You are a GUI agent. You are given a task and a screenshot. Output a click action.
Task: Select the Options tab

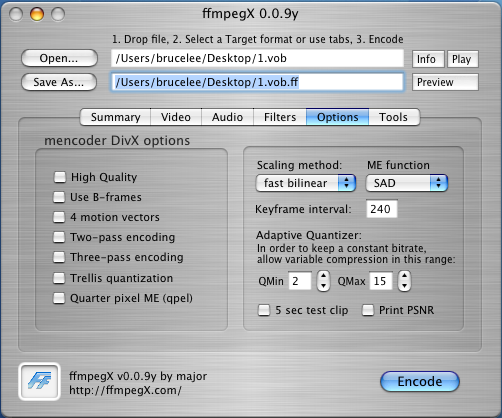[x=337, y=117]
